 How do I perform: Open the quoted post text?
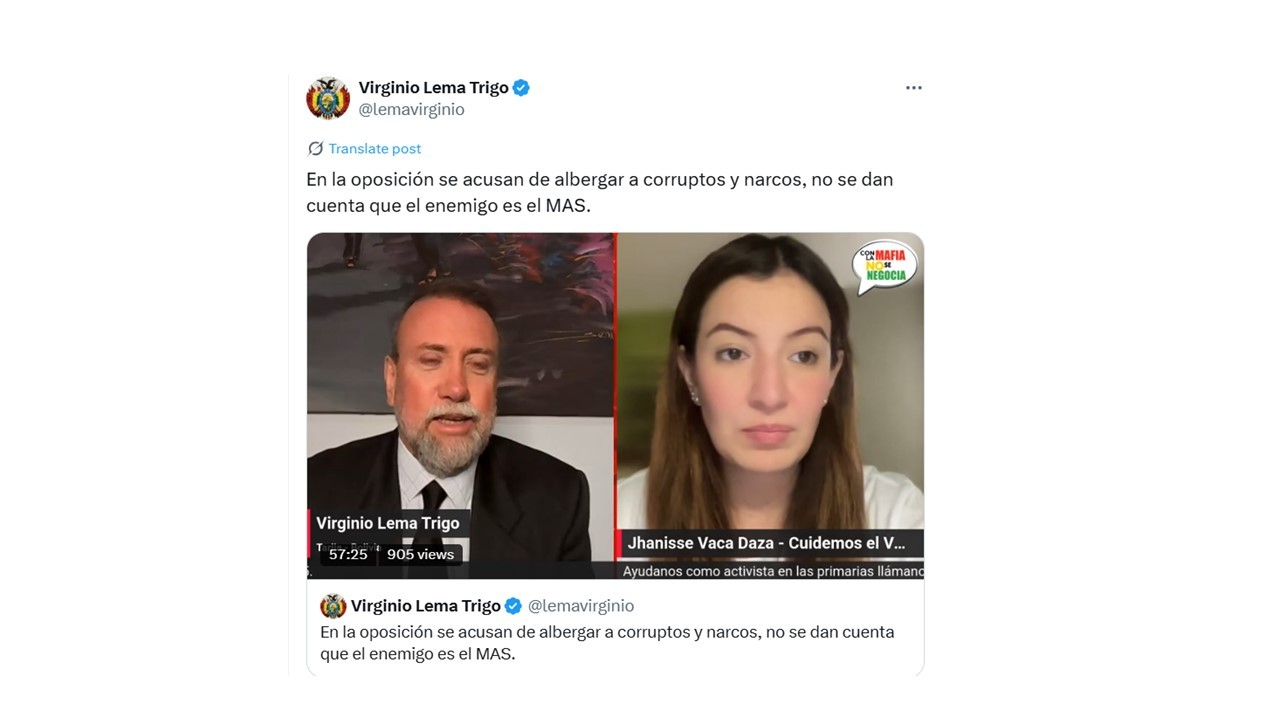coord(607,643)
